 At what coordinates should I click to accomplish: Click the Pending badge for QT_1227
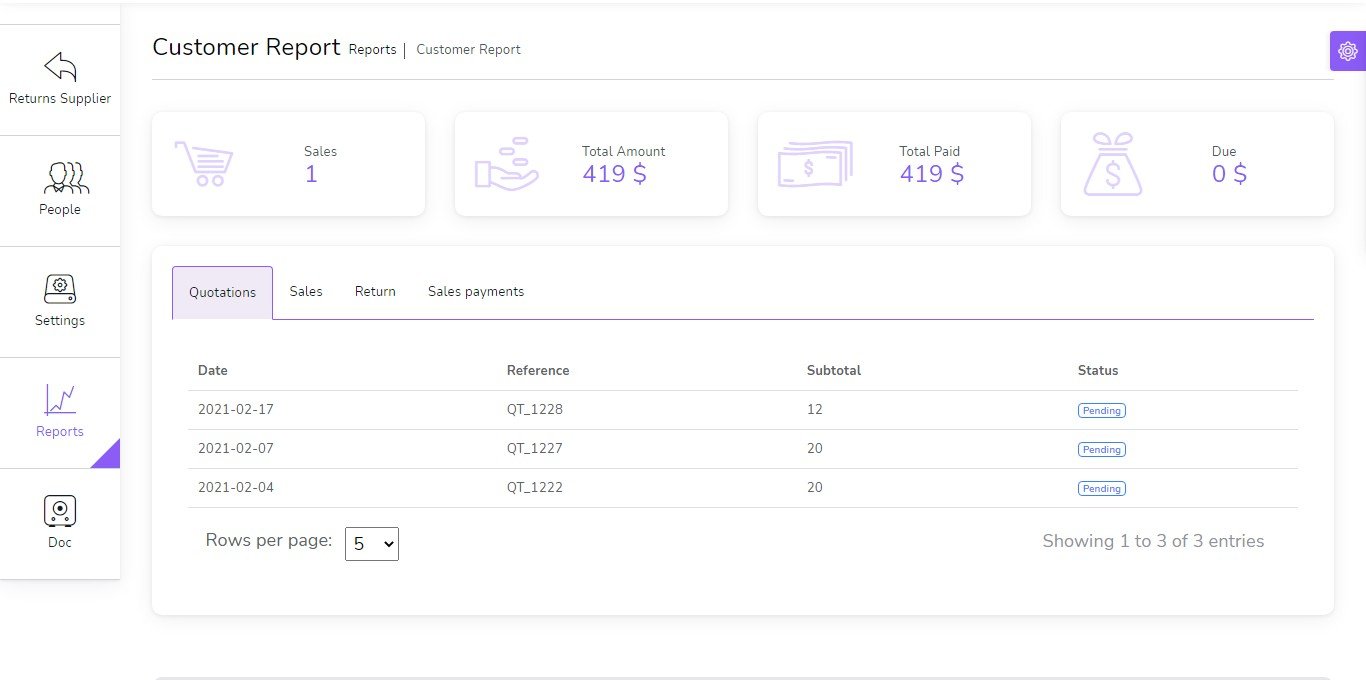[x=1101, y=450]
